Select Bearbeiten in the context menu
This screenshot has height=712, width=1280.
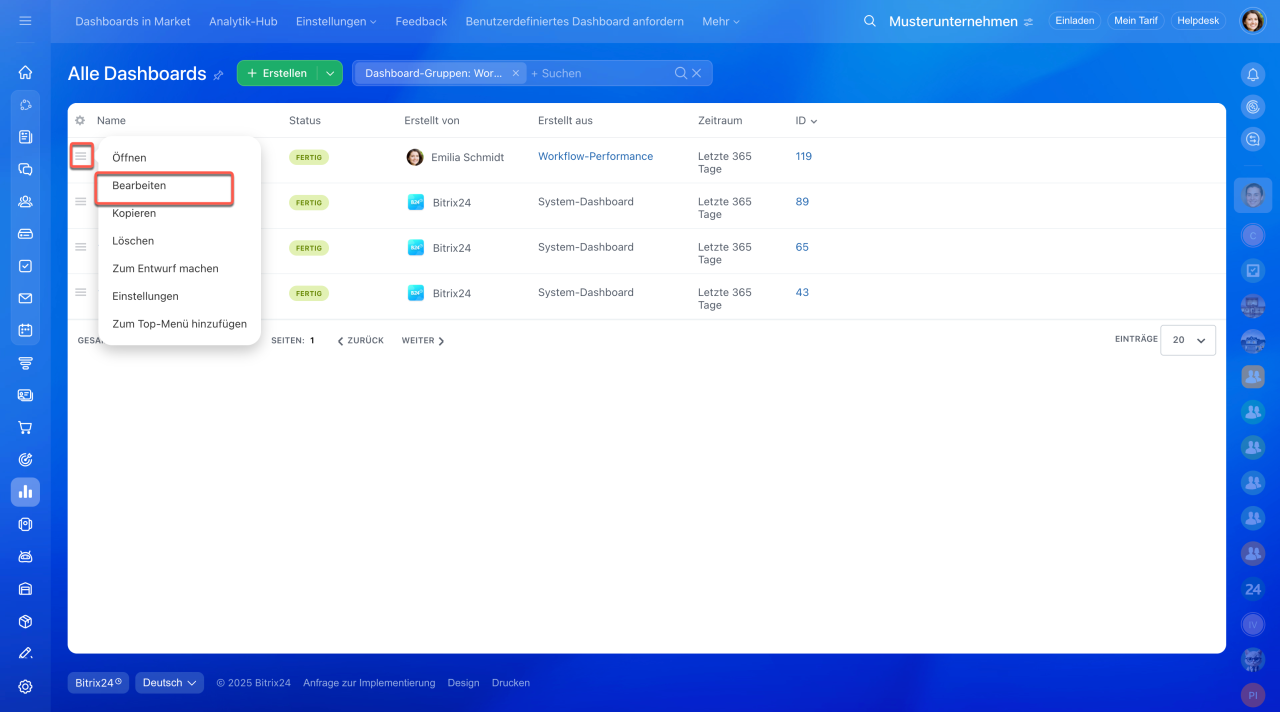(139, 186)
